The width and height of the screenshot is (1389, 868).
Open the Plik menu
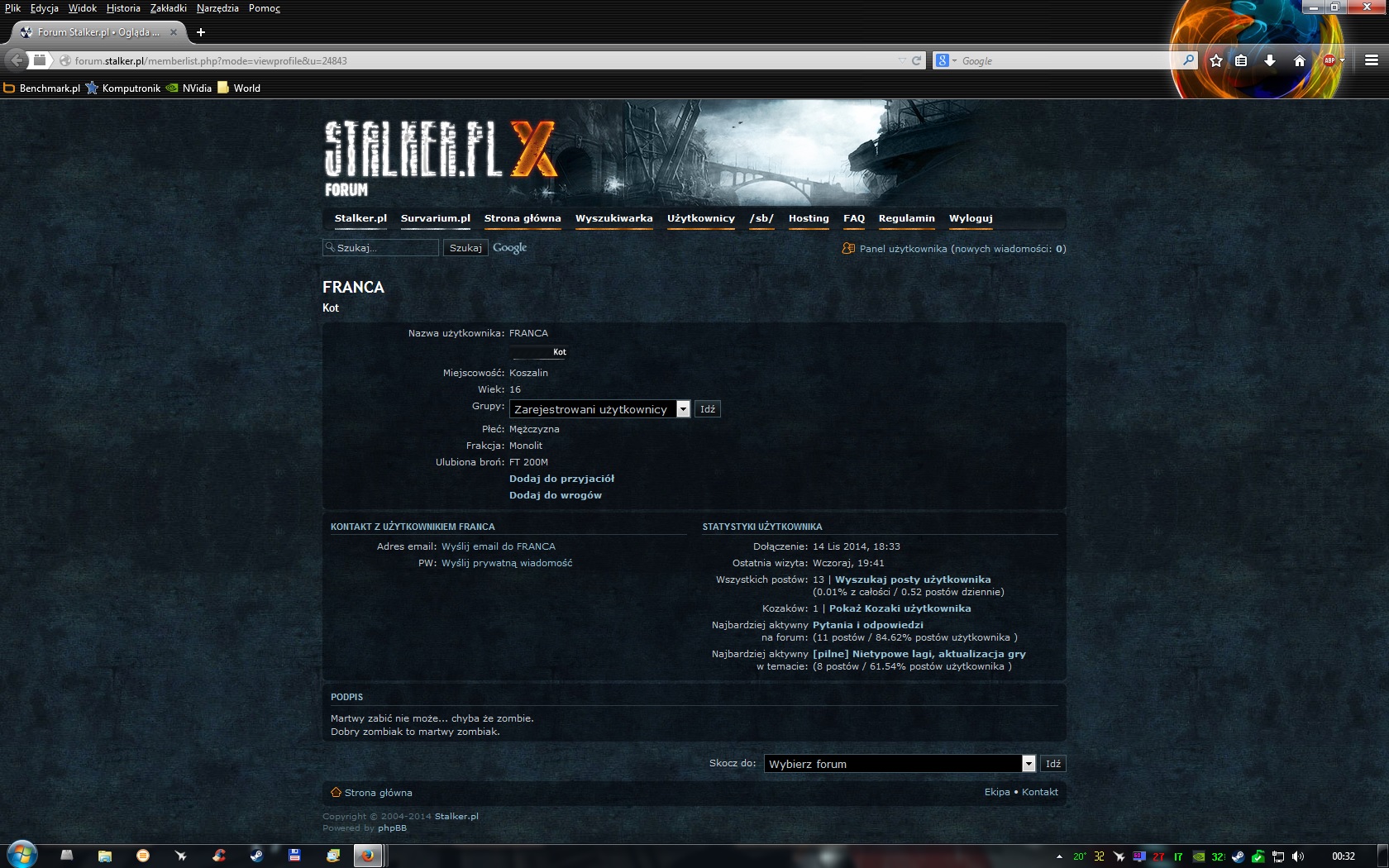click(12, 8)
